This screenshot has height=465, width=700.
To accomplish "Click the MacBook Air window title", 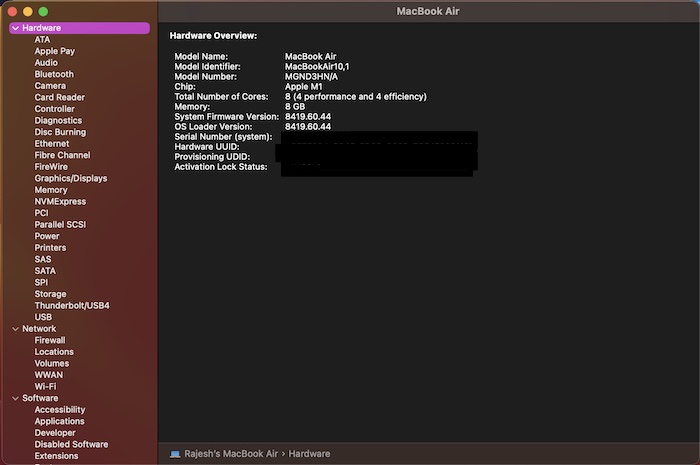I will pyautogui.click(x=428, y=12).
